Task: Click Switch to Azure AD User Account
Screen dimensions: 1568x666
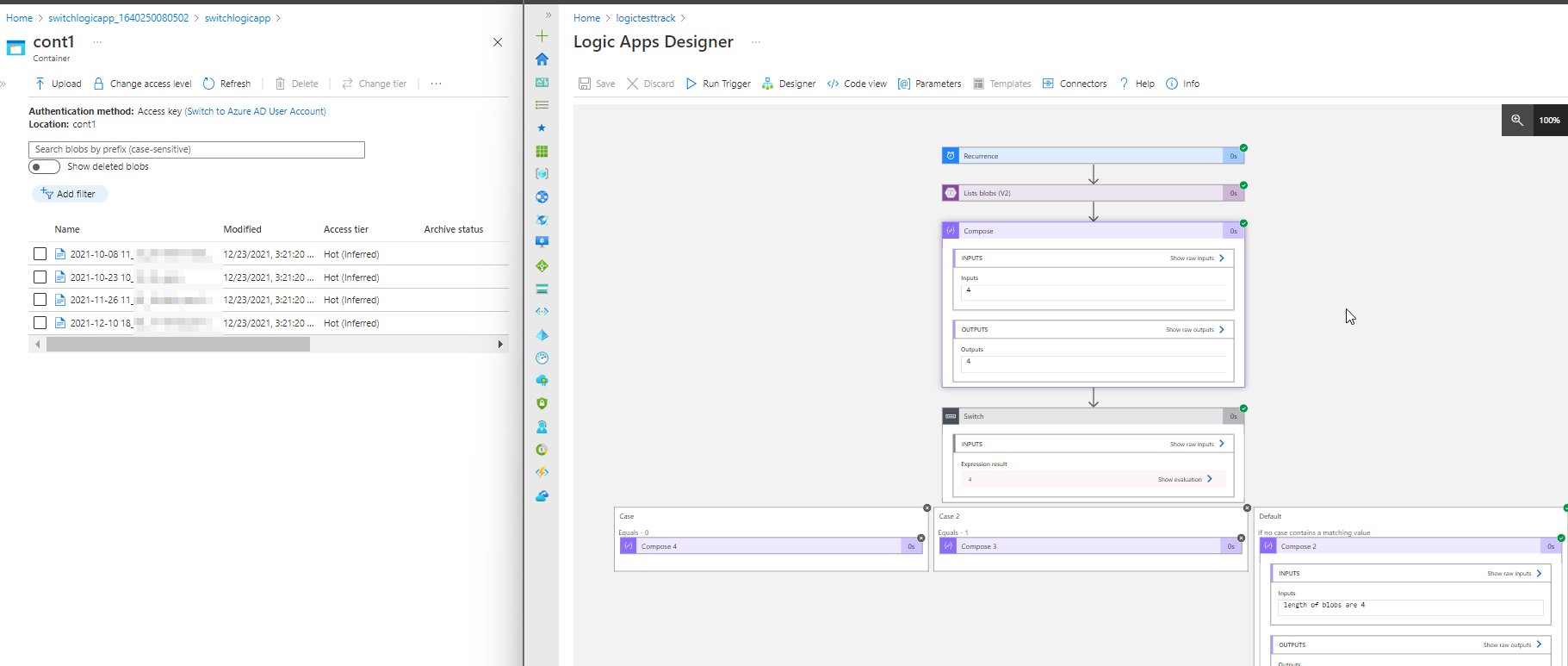Action: [255, 111]
